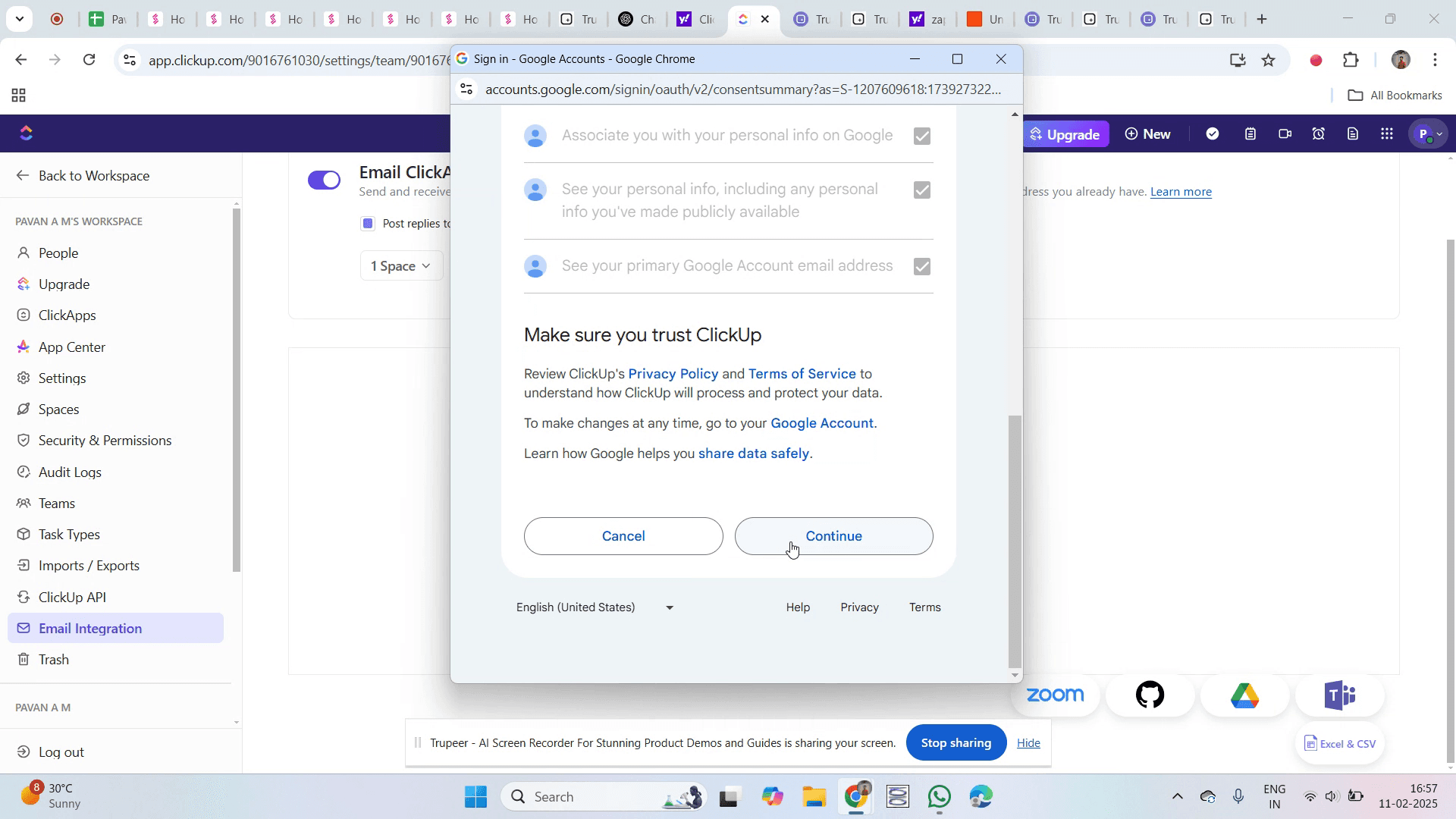Toggle the primary Google email address checkbox
Screen dimensions: 1456x819
pos(921,266)
